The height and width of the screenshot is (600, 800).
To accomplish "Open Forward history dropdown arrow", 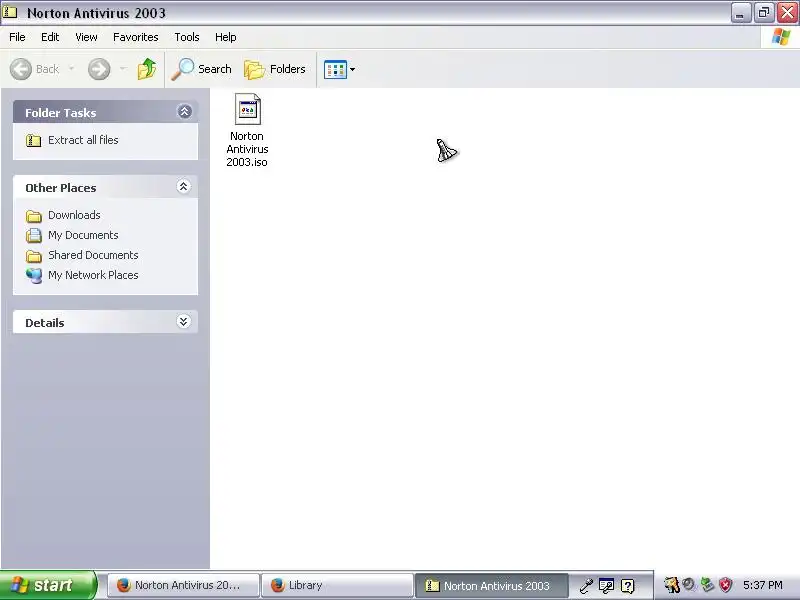I will [123, 68].
